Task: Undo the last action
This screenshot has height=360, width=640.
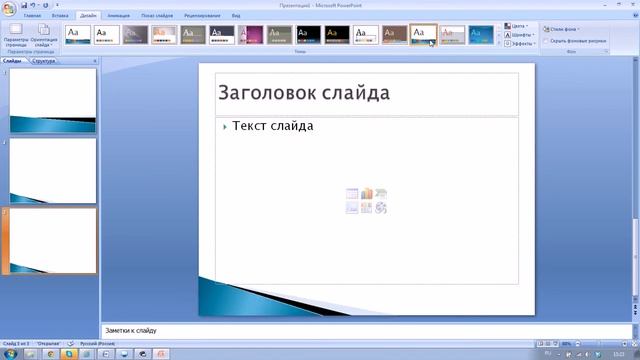Action: 33,5
